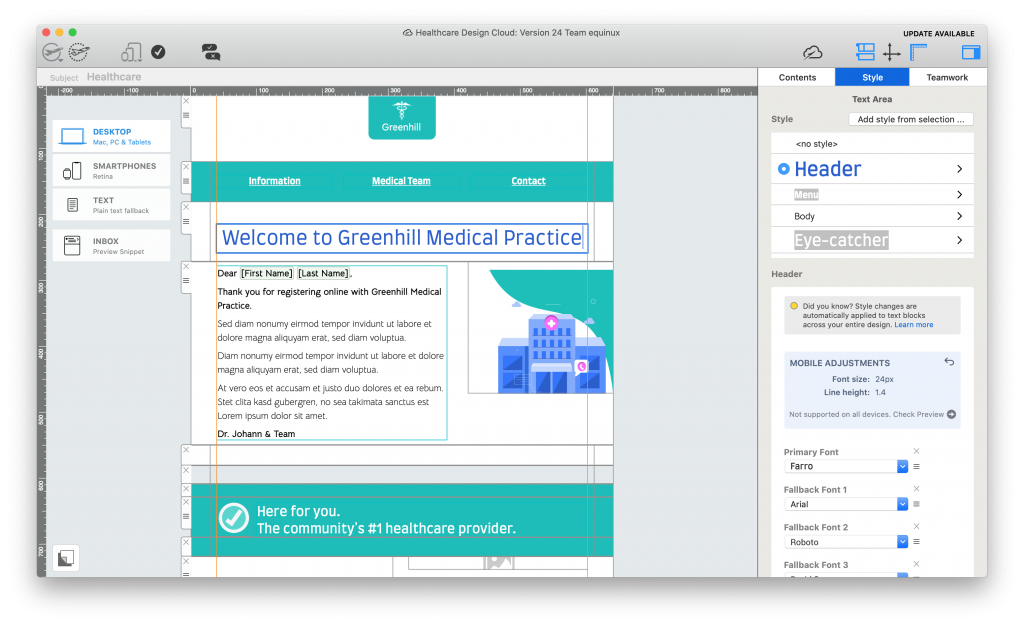Click the Greenhill logo block
The width and height of the screenshot is (1024, 626).
(x=402, y=117)
